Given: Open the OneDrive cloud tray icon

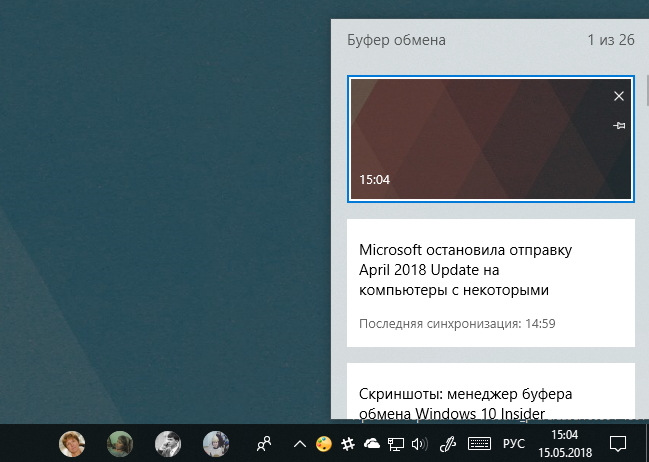Looking at the screenshot, I should [372, 444].
